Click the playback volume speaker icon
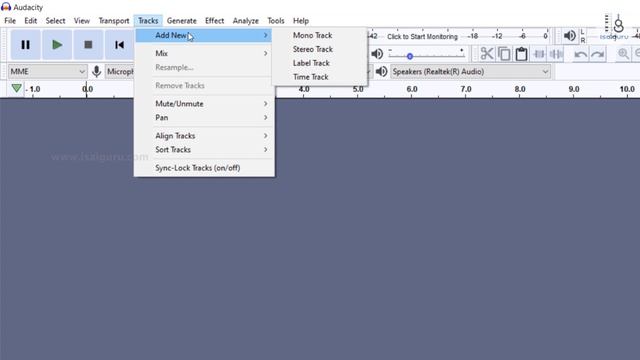The height and width of the screenshot is (360, 640). (x=377, y=54)
